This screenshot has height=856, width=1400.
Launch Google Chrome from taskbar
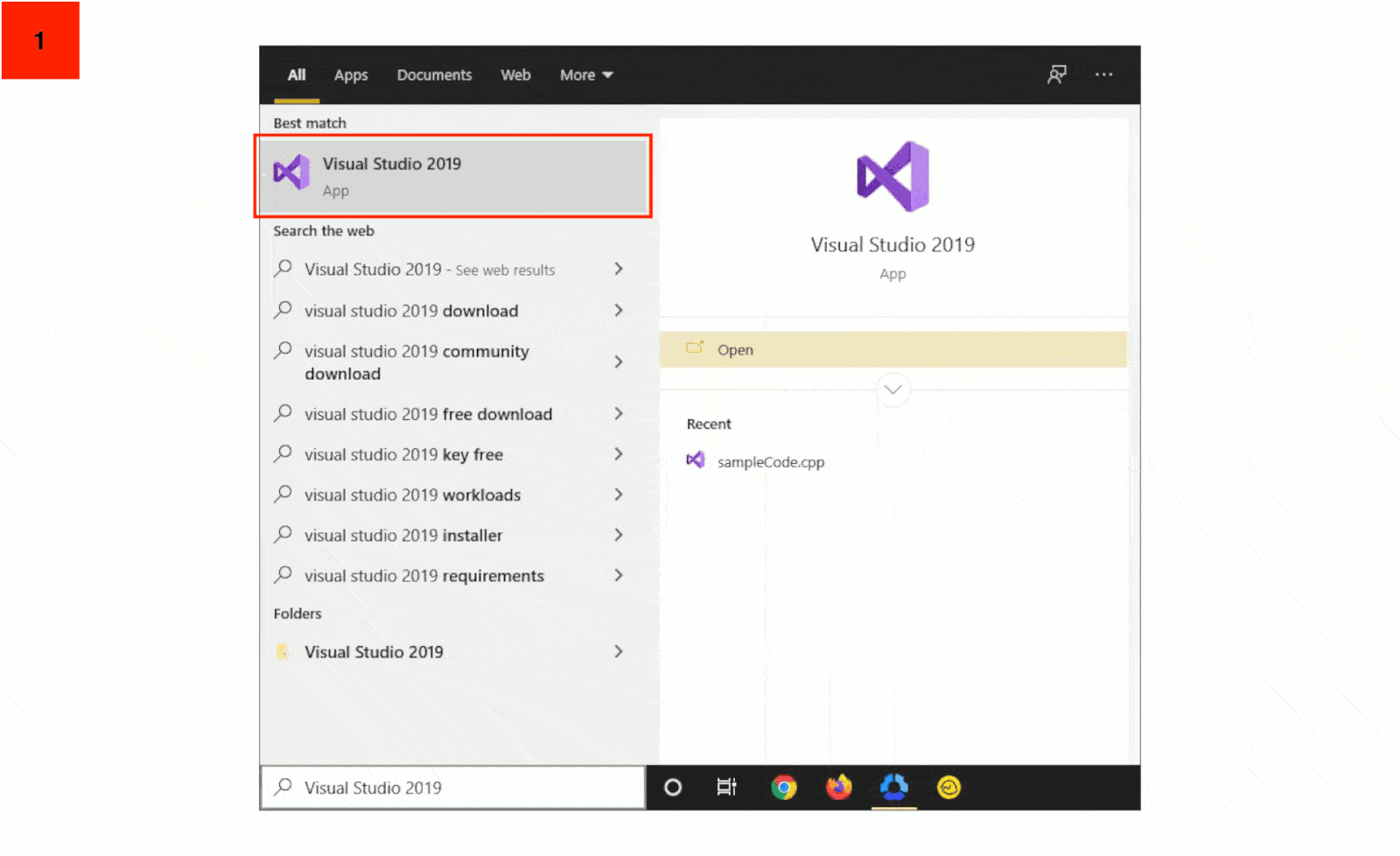(x=784, y=788)
